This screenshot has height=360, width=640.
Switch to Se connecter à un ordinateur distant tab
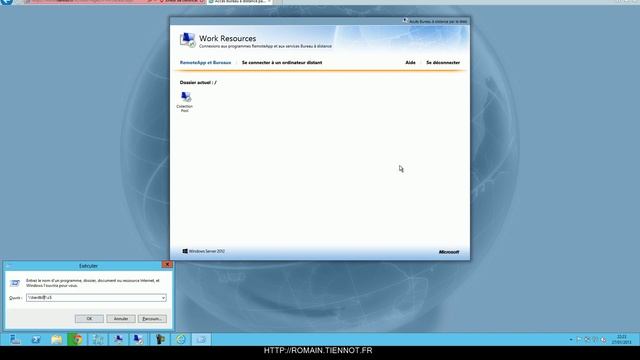coord(282,62)
